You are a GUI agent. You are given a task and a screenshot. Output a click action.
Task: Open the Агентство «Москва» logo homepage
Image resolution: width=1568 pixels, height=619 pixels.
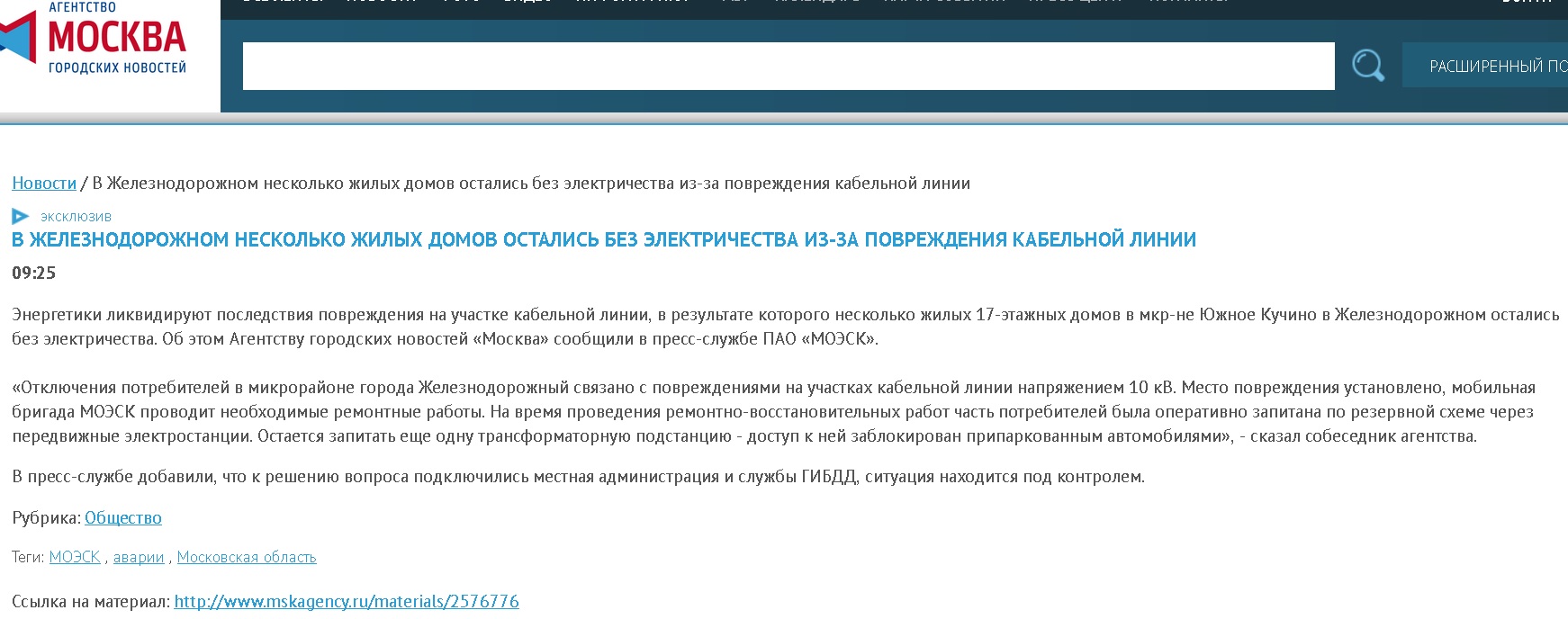coord(95,40)
